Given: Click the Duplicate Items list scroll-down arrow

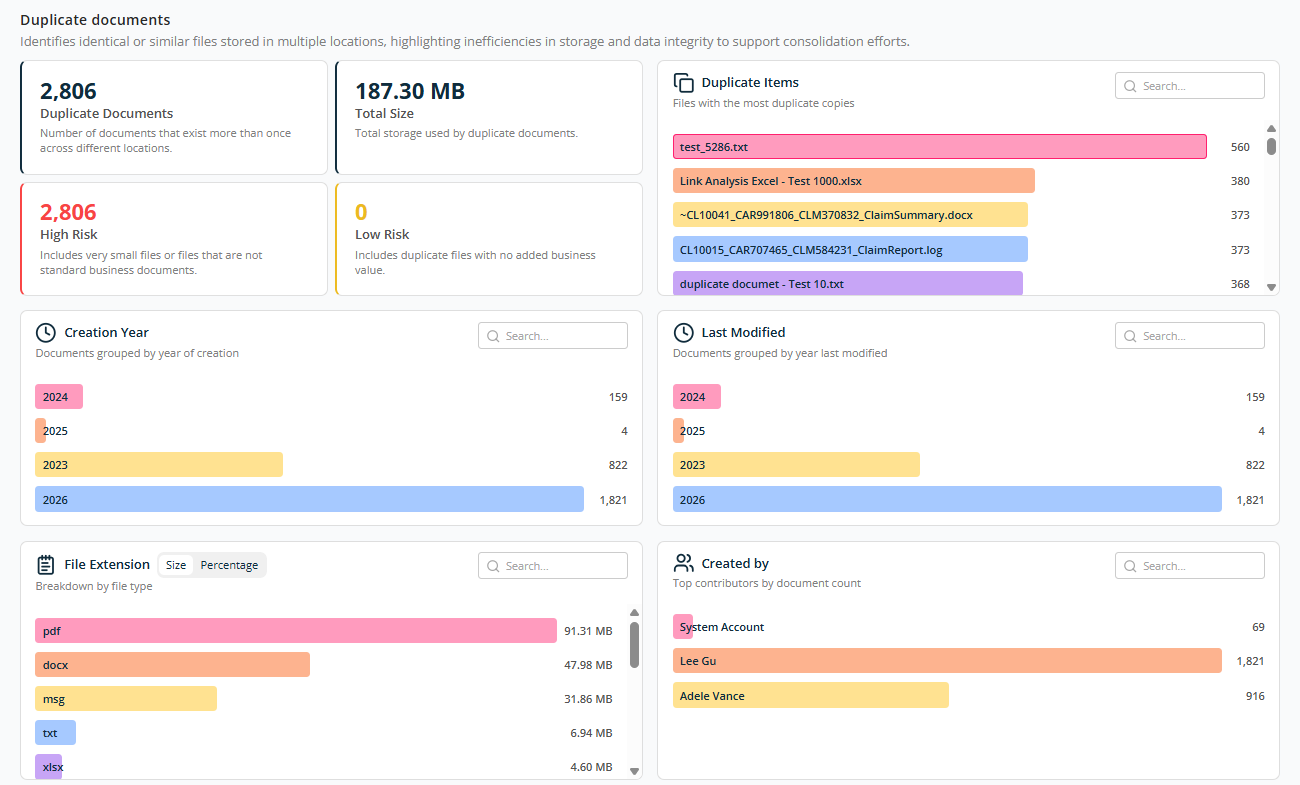Looking at the screenshot, I should 1271,287.
